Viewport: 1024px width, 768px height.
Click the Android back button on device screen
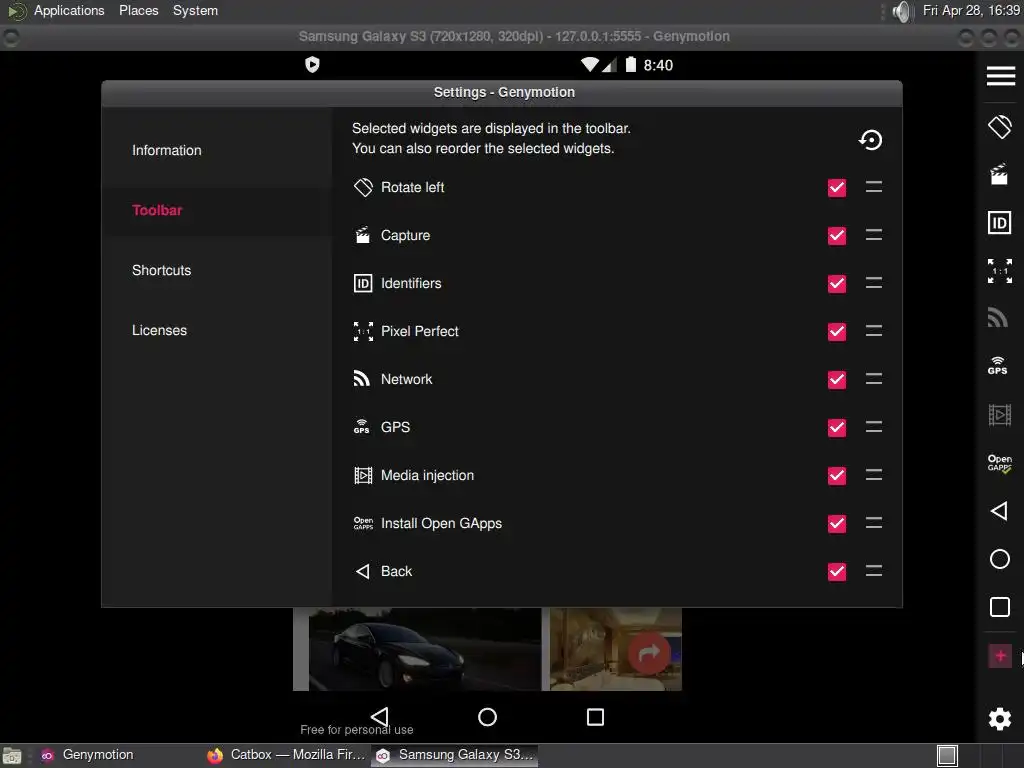pos(379,716)
